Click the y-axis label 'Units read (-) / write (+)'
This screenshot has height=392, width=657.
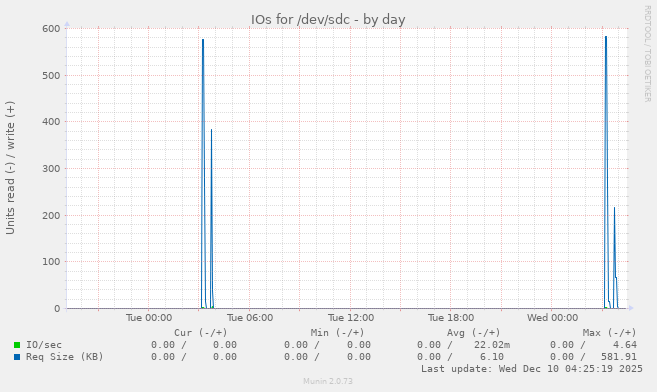pos(10,168)
